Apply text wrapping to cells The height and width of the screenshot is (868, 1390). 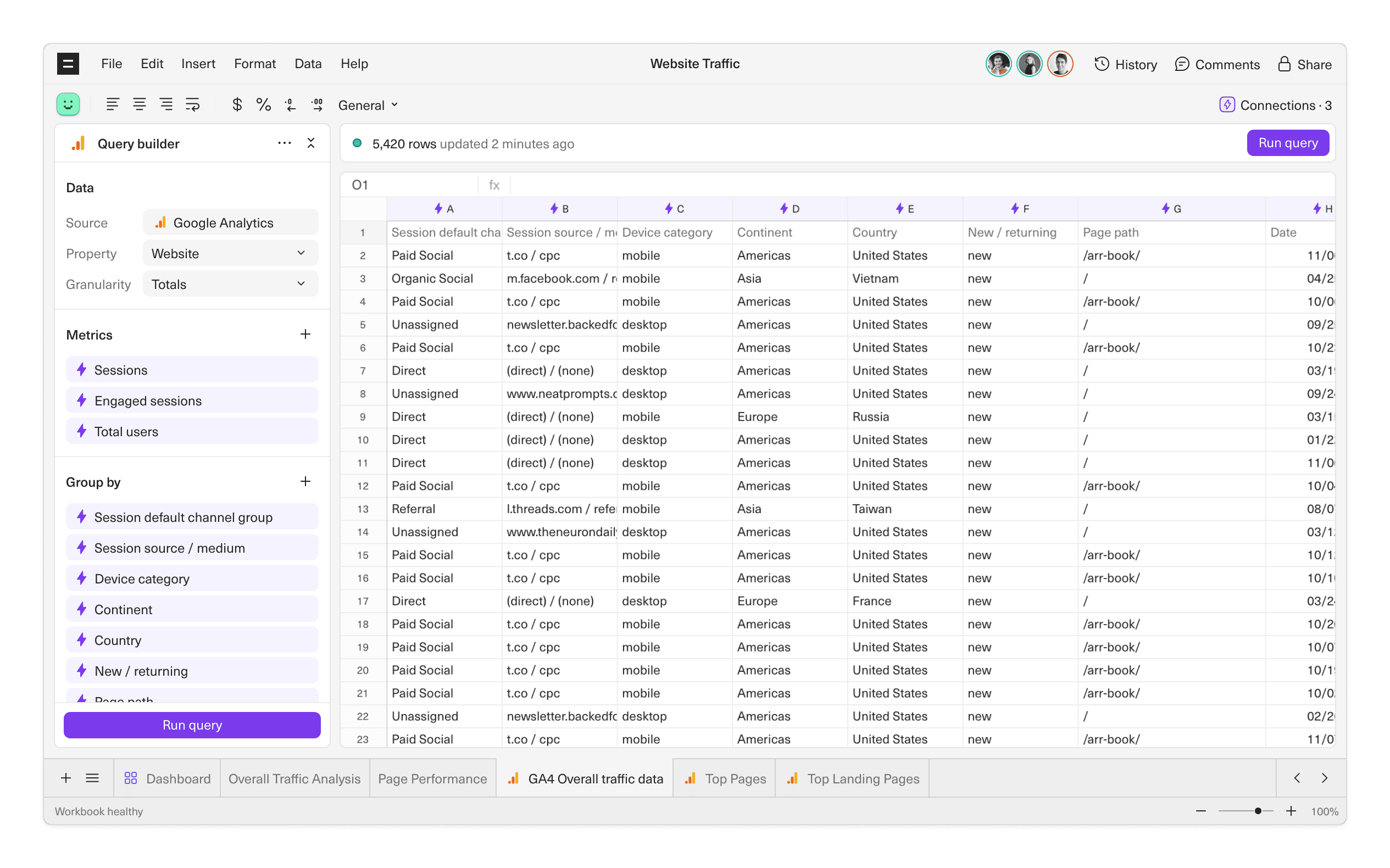[x=192, y=104]
